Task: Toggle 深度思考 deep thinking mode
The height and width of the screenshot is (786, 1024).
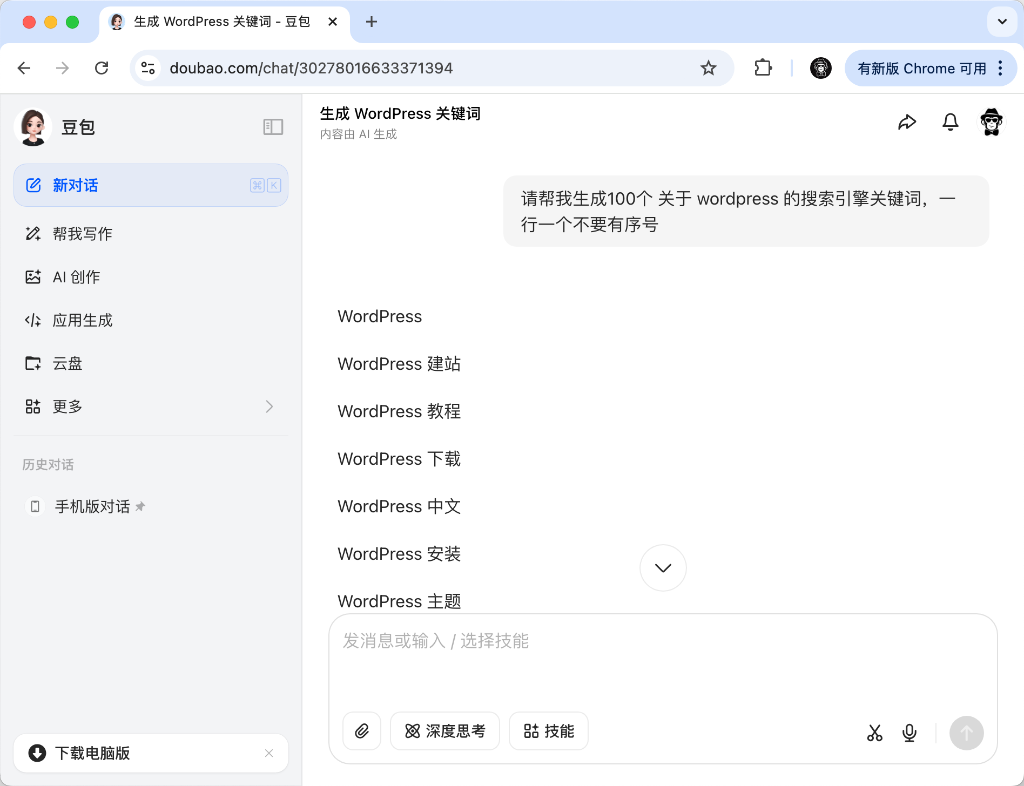Action: pyautogui.click(x=445, y=731)
